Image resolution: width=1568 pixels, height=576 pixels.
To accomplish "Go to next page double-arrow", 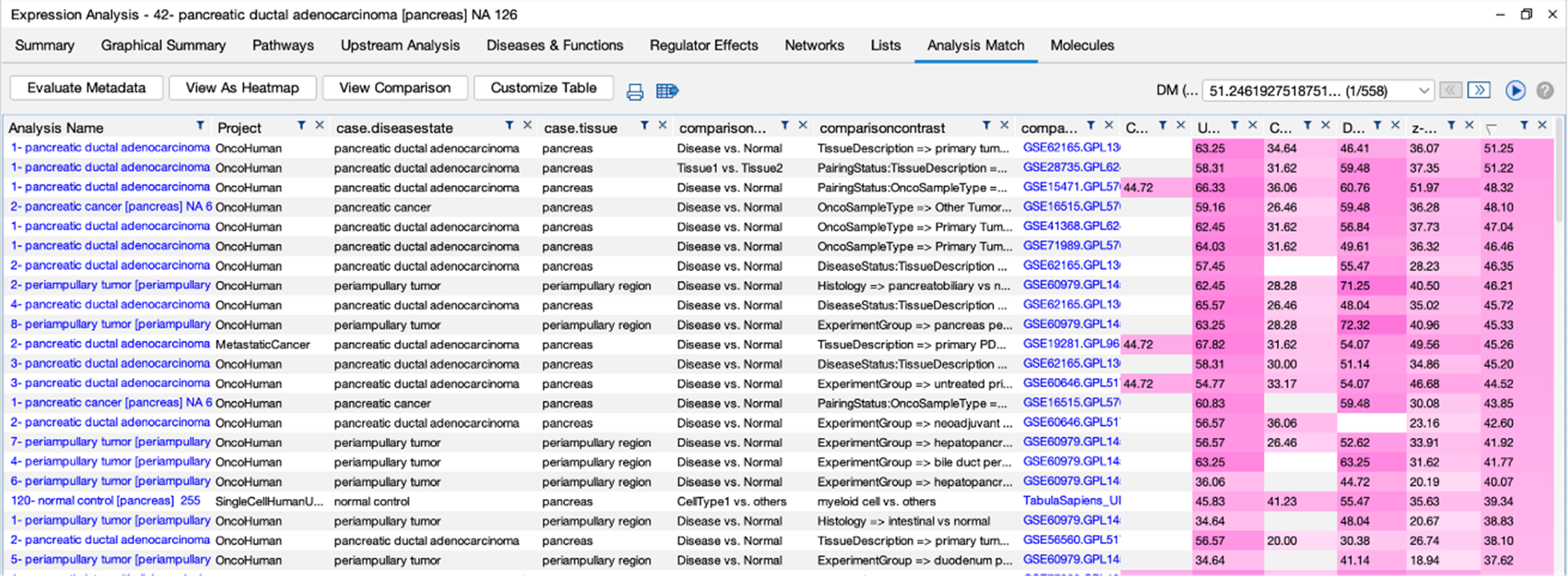I will tap(1478, 91).
